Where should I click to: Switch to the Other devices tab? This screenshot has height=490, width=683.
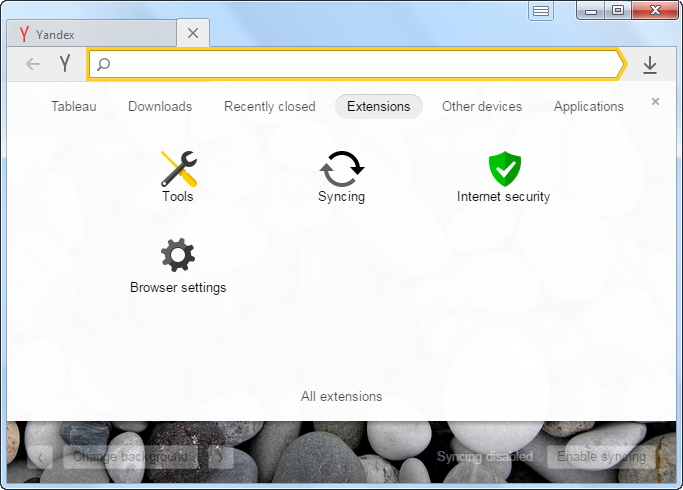click(482, 106)
